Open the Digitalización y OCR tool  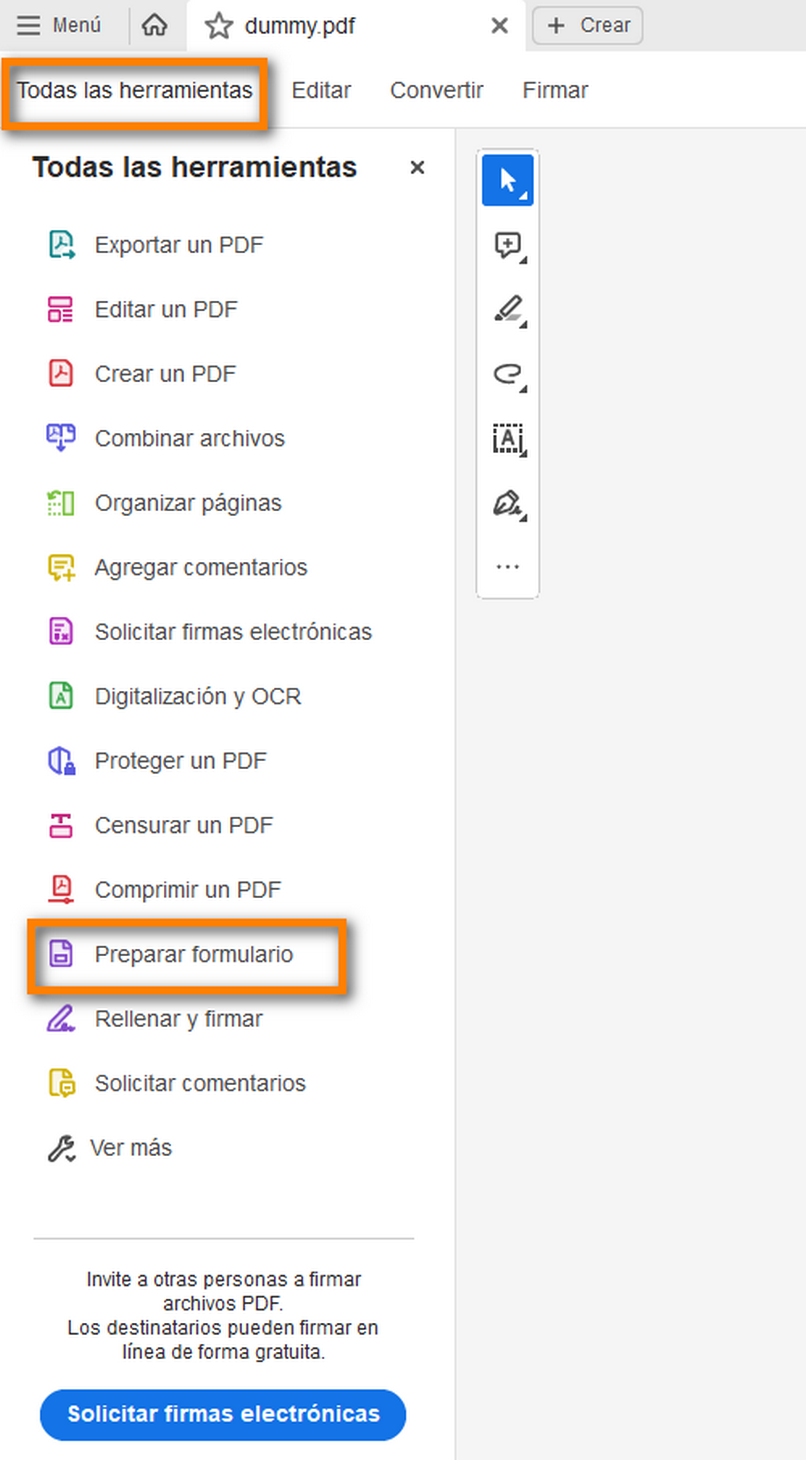tap(198, 696)
